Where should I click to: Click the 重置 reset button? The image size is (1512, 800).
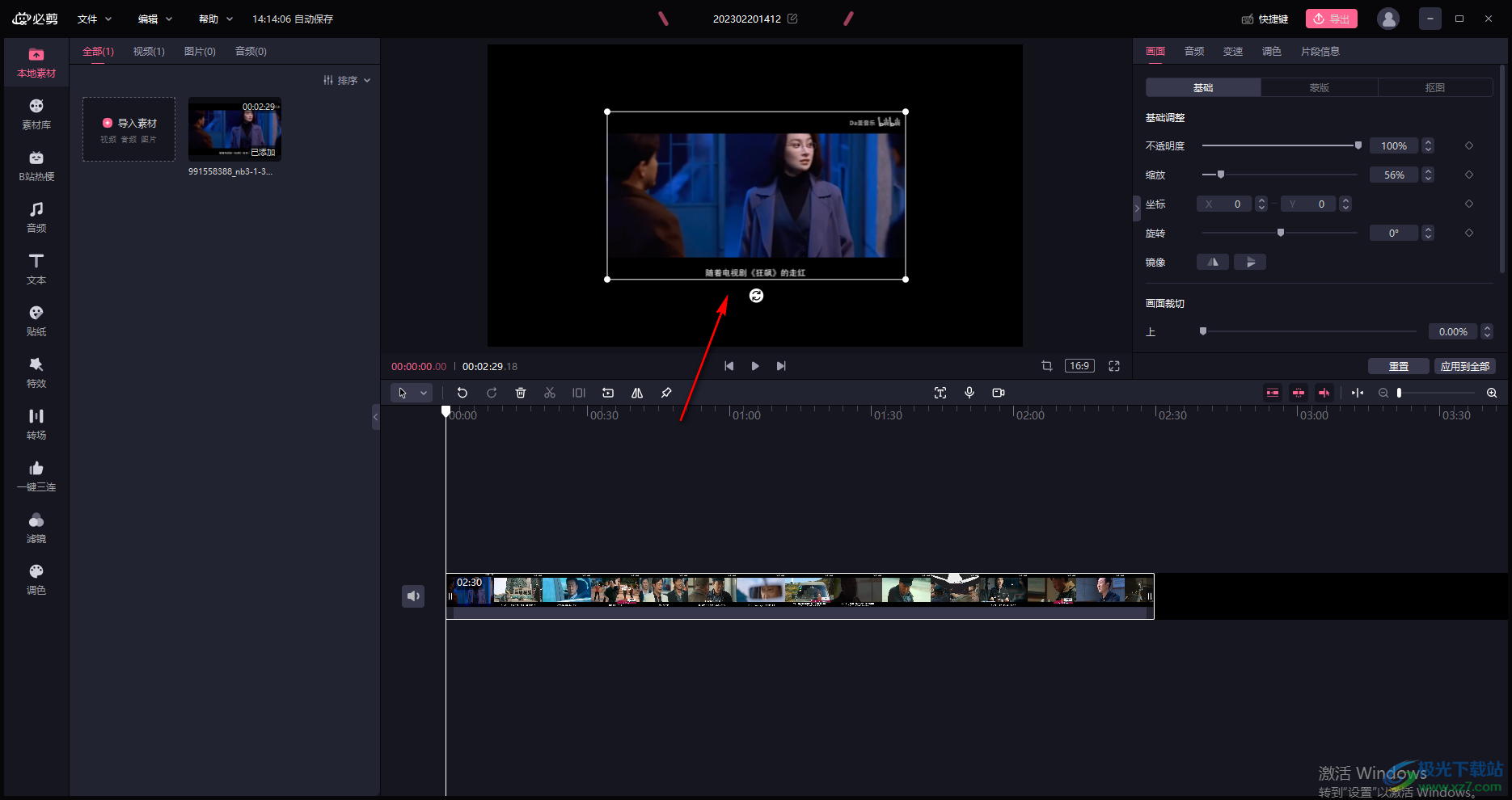click(1399, 366)
